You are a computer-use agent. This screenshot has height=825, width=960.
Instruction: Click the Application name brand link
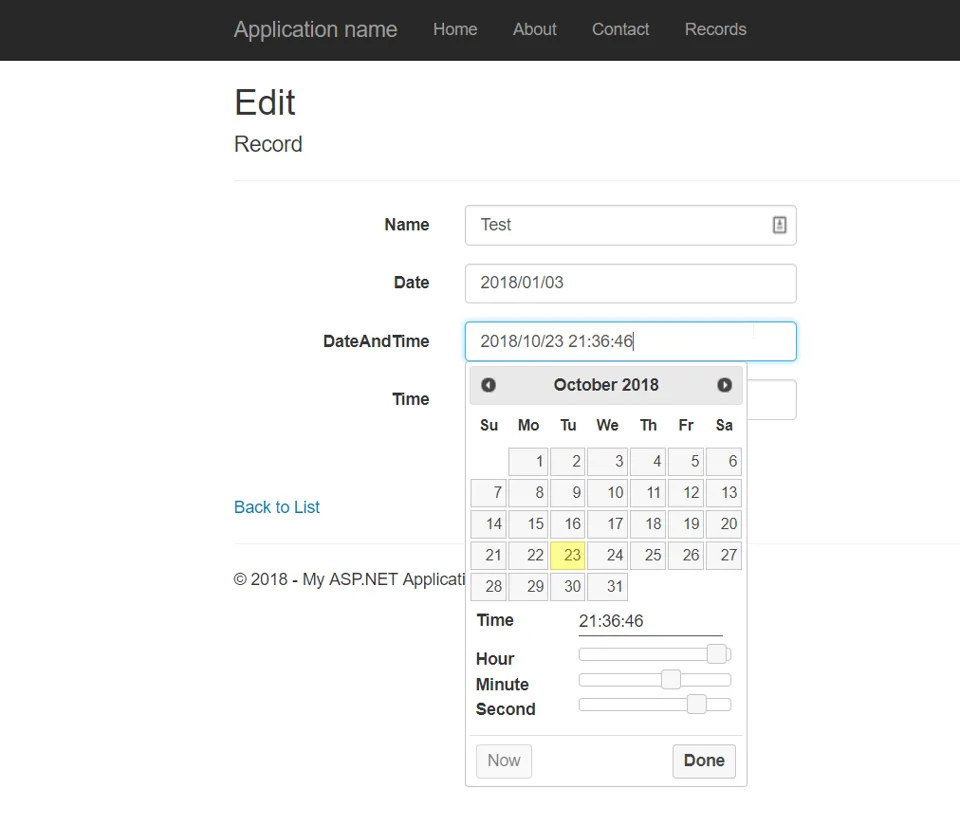(x=315, y=29)
